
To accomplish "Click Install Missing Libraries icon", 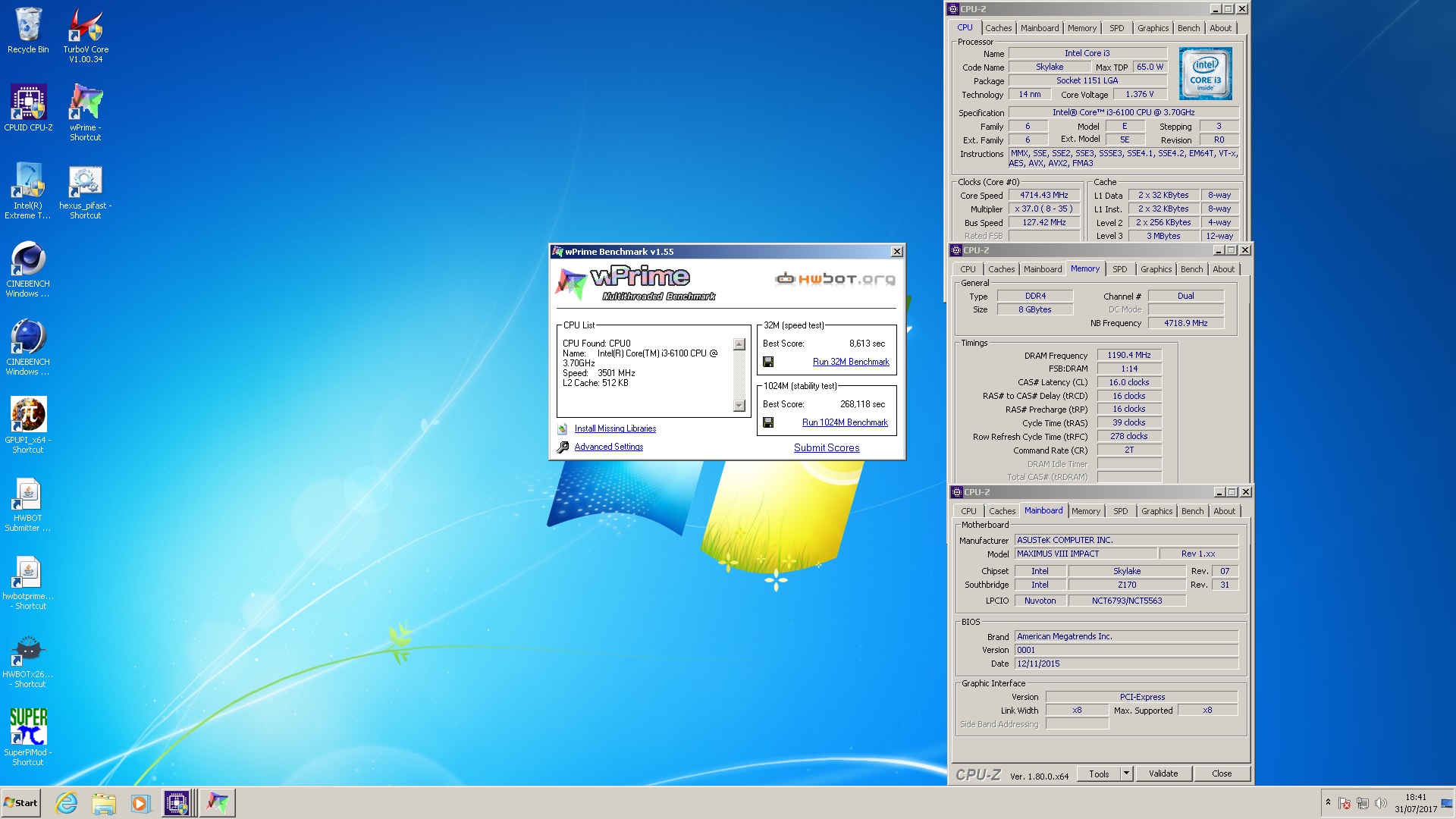I will [x=563, y=429].
